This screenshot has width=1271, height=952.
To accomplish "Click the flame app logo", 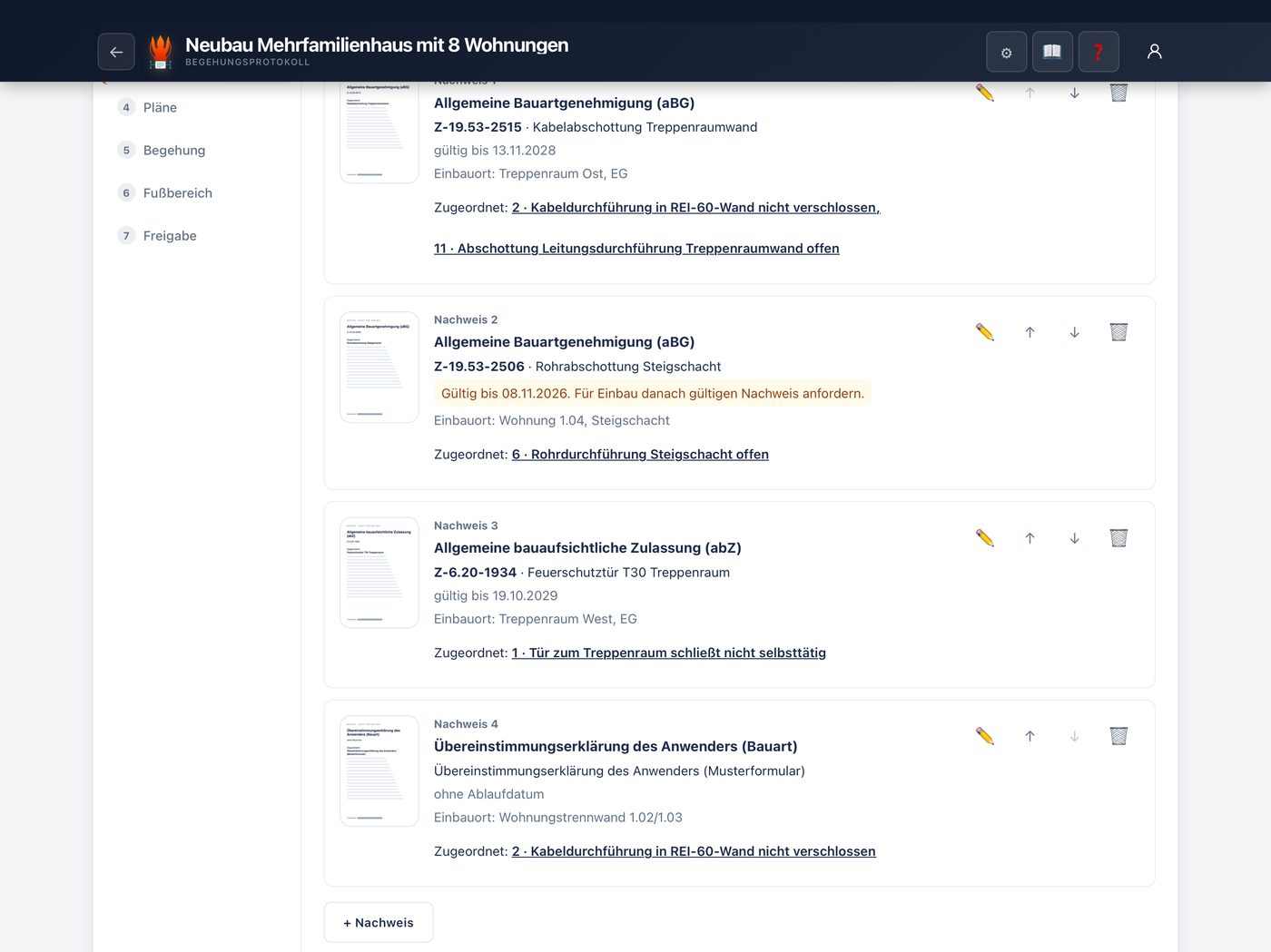I will [161, 52].
